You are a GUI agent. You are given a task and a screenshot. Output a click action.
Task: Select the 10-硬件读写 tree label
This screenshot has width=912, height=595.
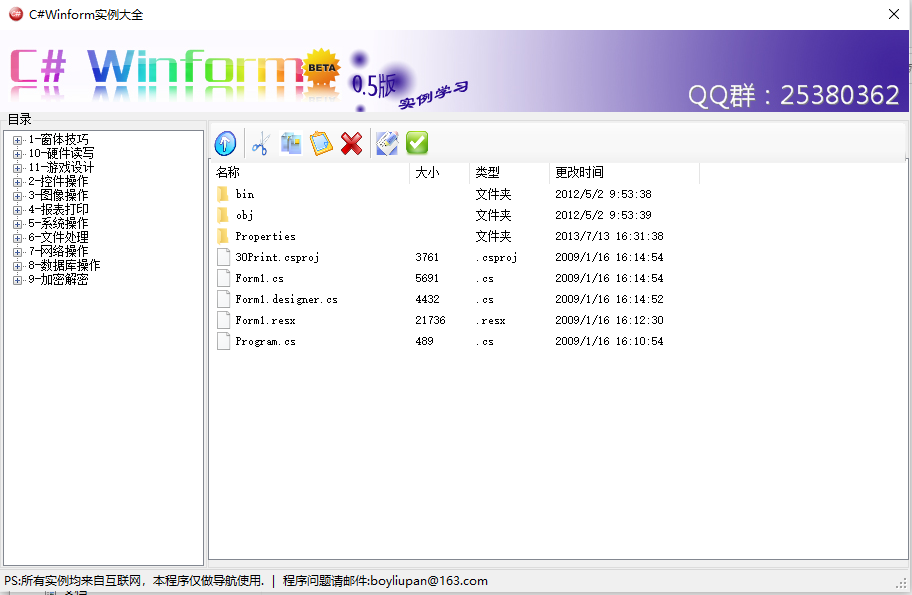point(61,154)
